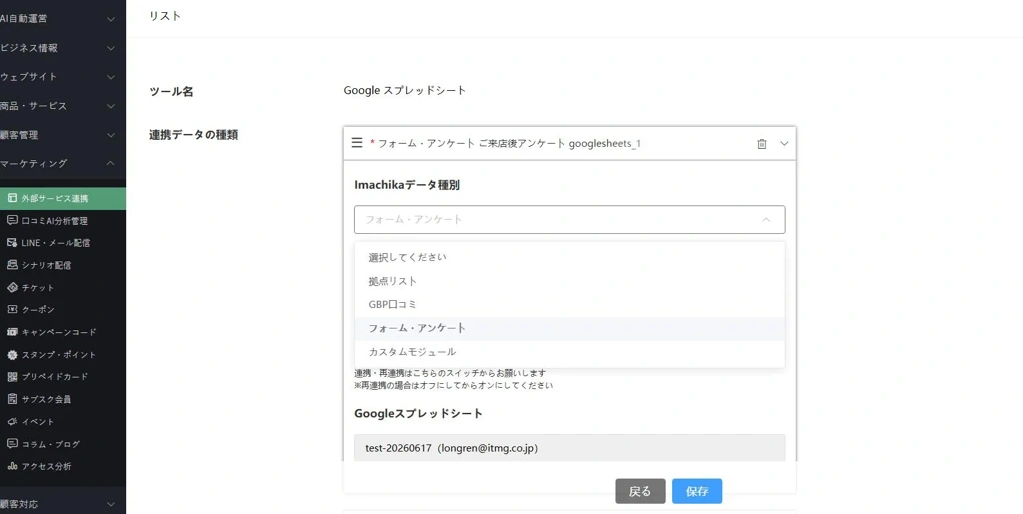Open シナリオ配信 menu item
1023x514 pixels.
(x=63, y=265)
